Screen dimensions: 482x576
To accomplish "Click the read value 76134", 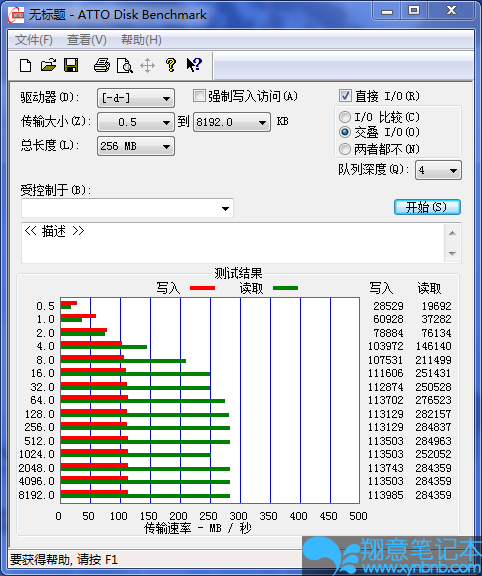I will 436,333.
